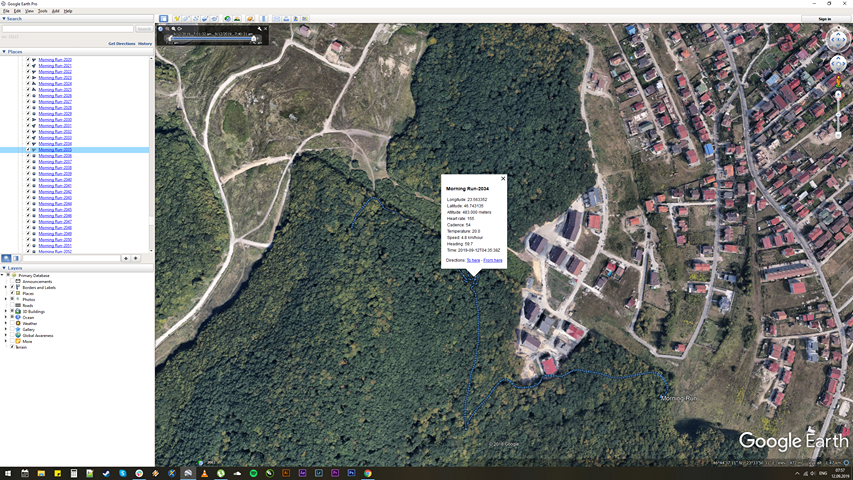853x480 pixels.
Task: Open the Add menu
Action: 55,11
